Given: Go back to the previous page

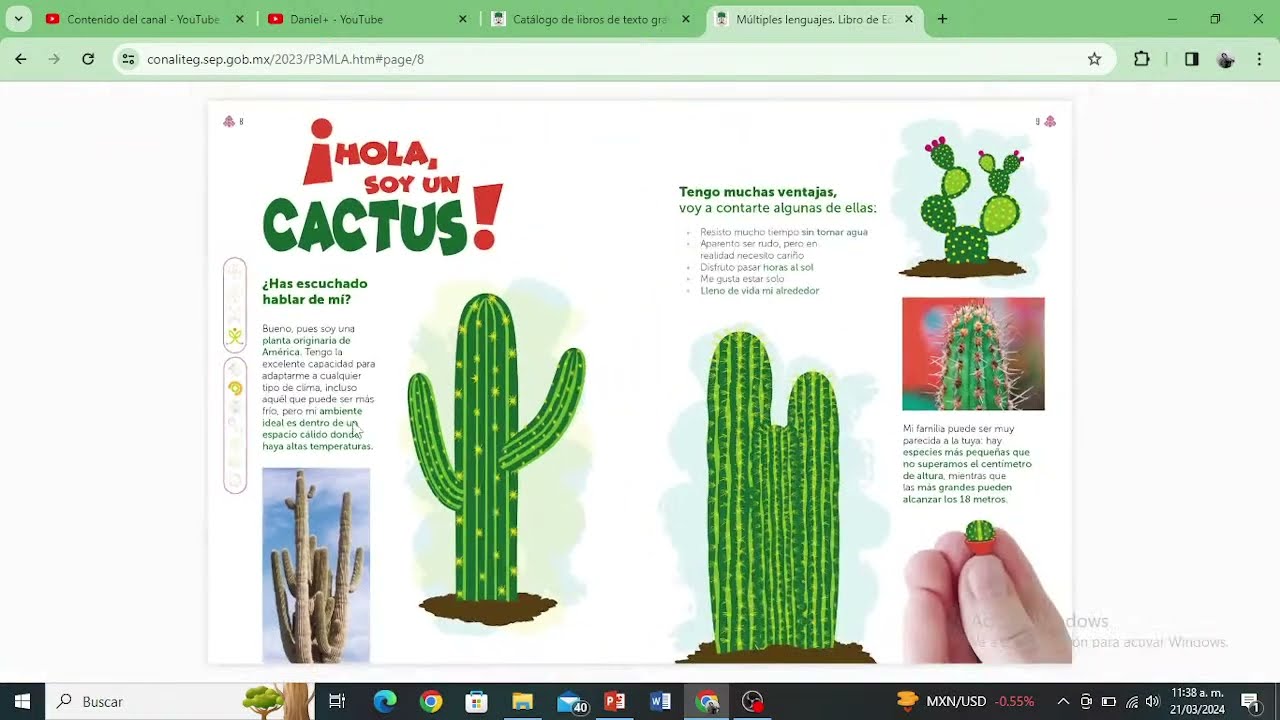Looking at the screenshot, I should pyautogui.click(x=21, y=59).
